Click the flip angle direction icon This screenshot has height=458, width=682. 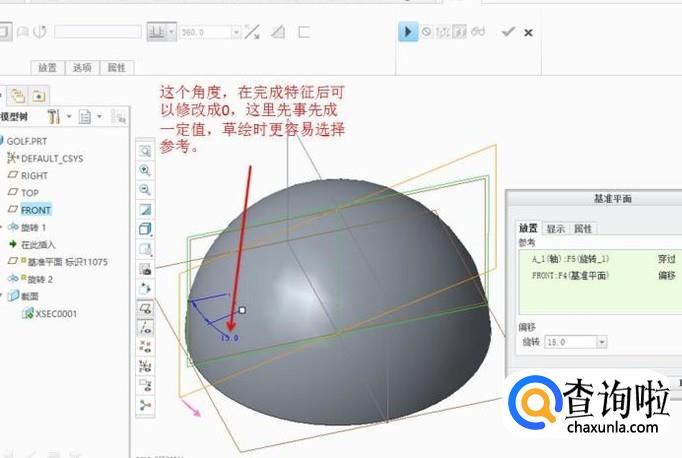[x=252, y=32]
